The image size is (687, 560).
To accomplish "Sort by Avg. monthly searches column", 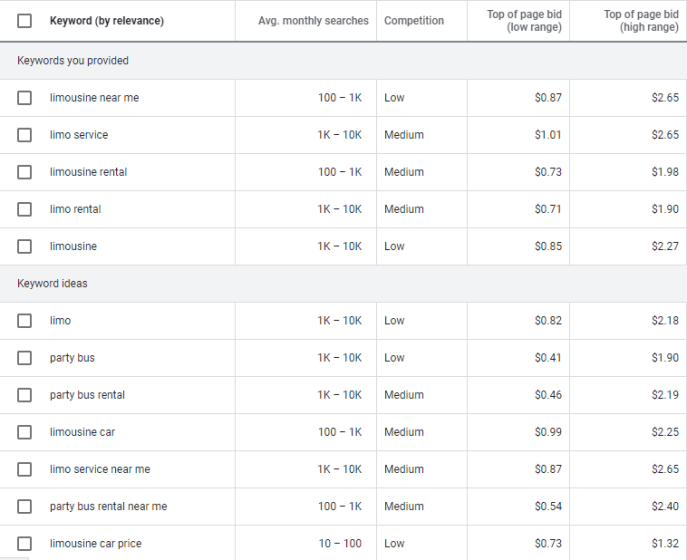I will (313, 21).
